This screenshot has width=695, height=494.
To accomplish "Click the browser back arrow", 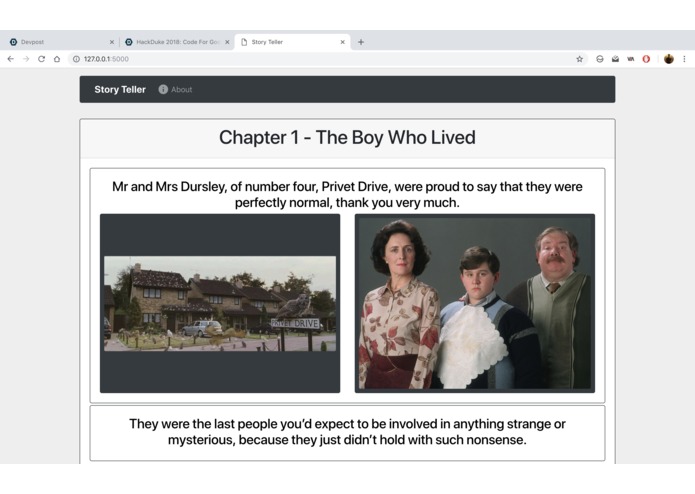I will [x=11, y=59].
